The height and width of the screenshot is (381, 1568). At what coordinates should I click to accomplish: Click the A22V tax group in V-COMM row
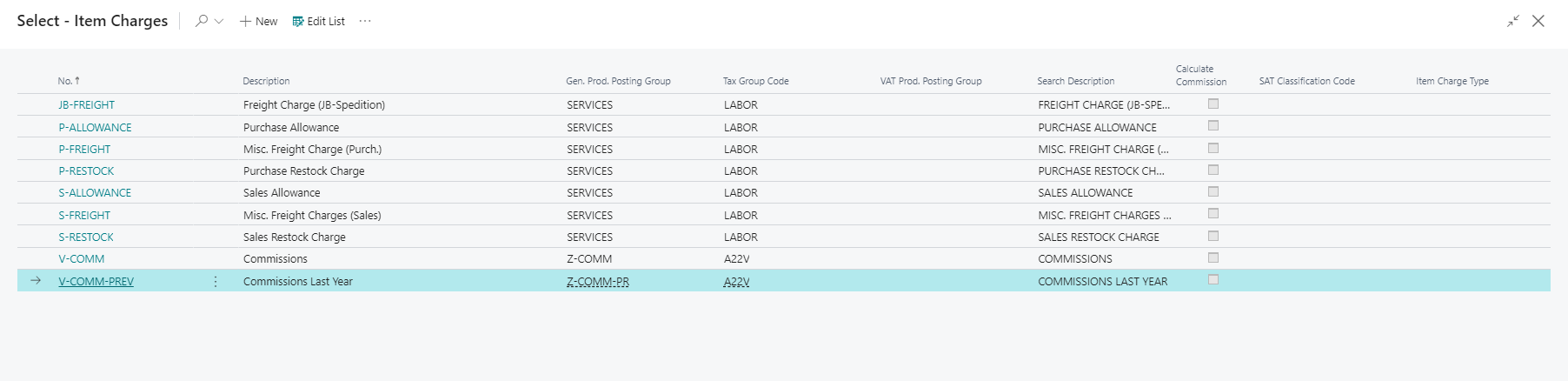[x=736, y=258]
